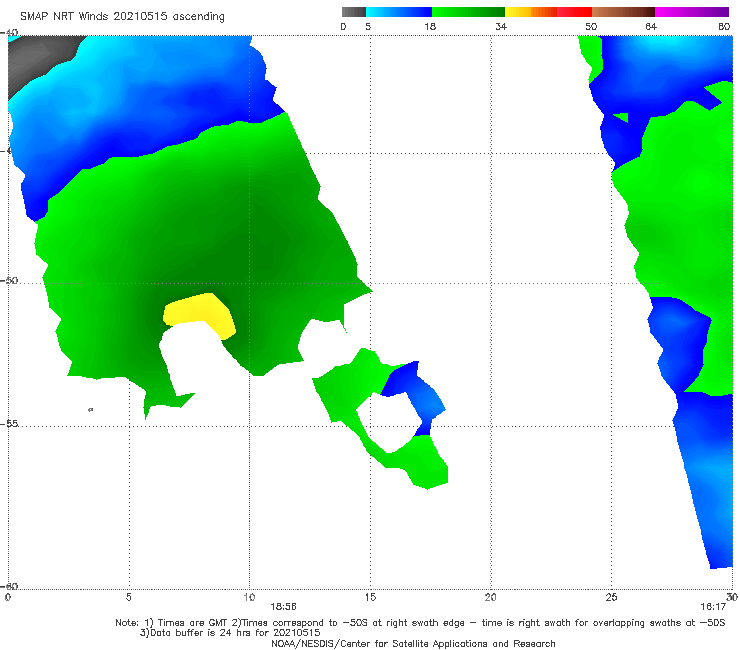The width and height of the screenshot is (740, 650).
Task: Click the latitude axis label -50
Action: coord(9,280)
